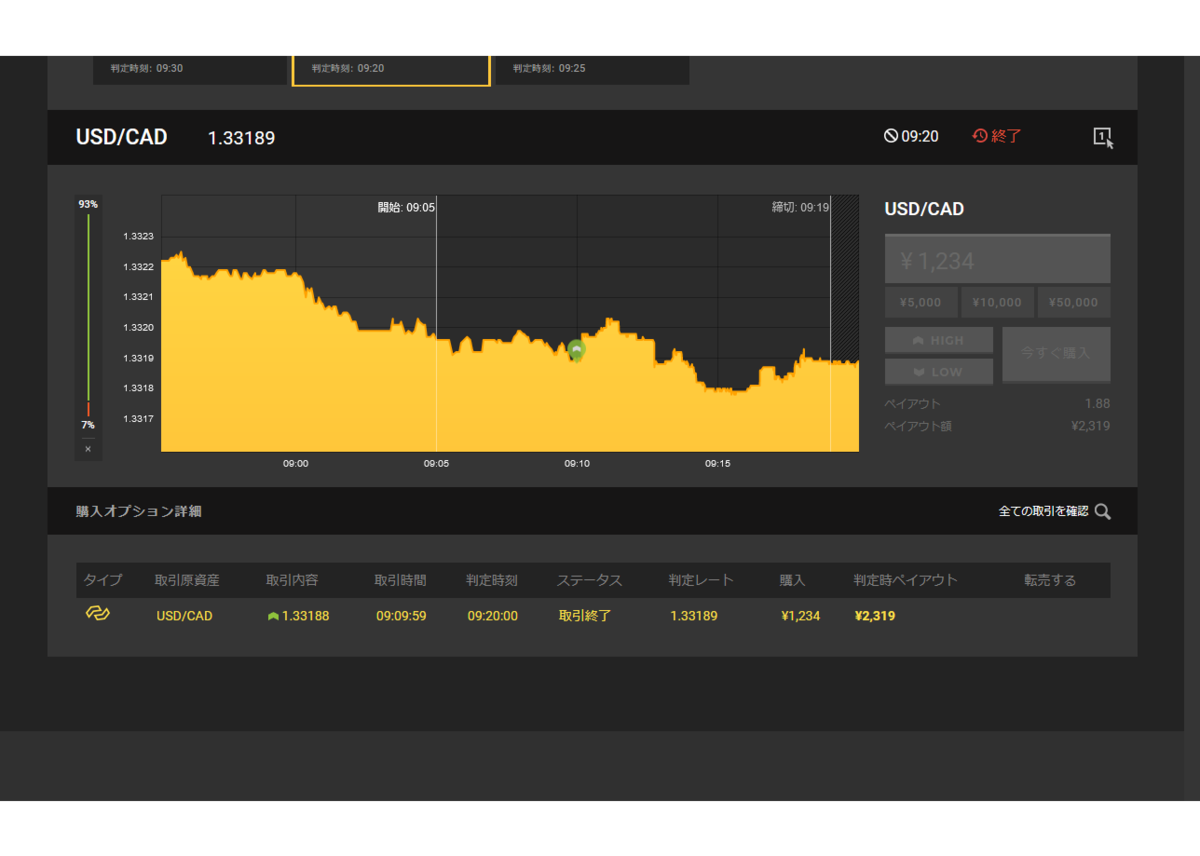Open the one-click trade icon
1200x856 pixels.
(1103, 138)
